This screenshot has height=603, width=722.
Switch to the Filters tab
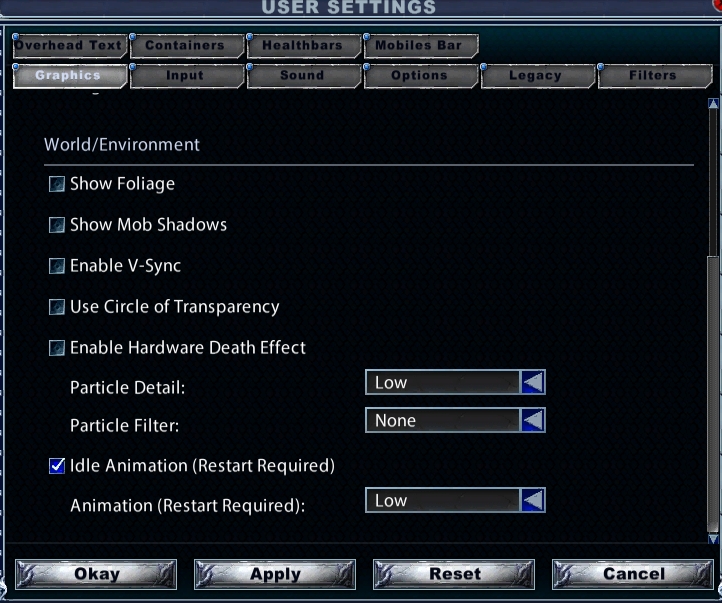click(655, 75)
